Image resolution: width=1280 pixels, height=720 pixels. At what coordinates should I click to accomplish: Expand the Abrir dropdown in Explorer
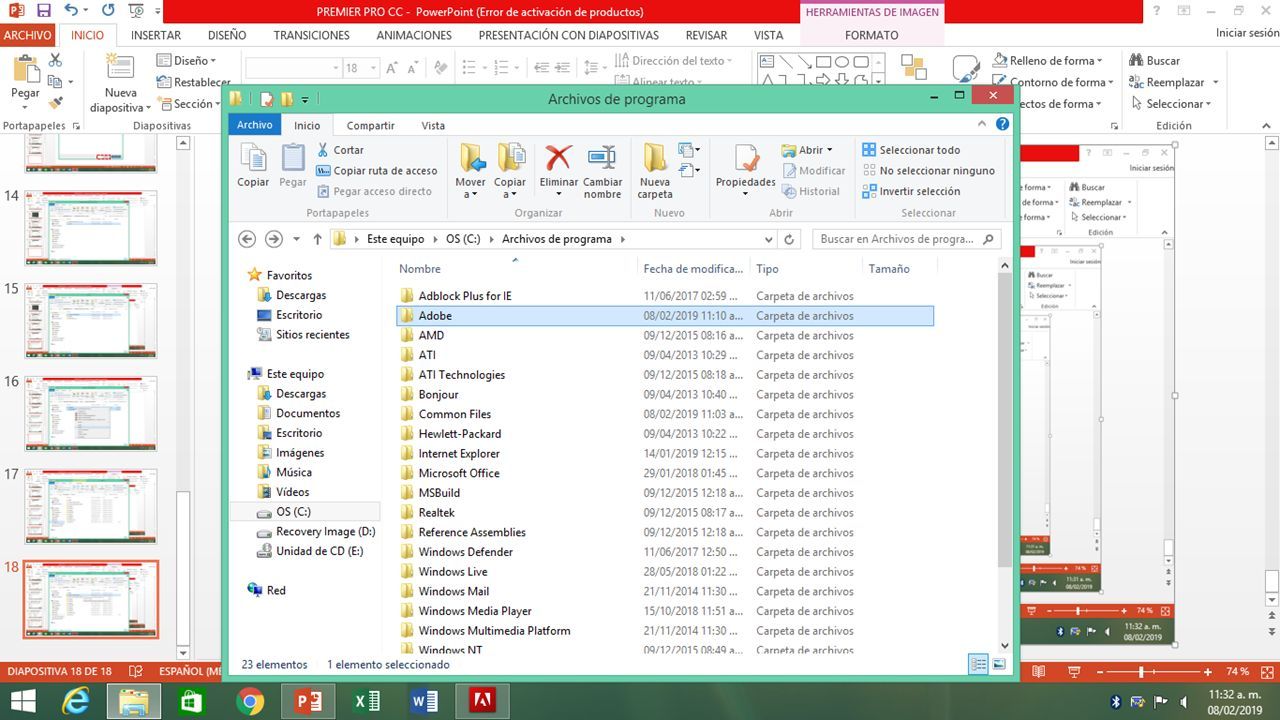click(830, 150)
